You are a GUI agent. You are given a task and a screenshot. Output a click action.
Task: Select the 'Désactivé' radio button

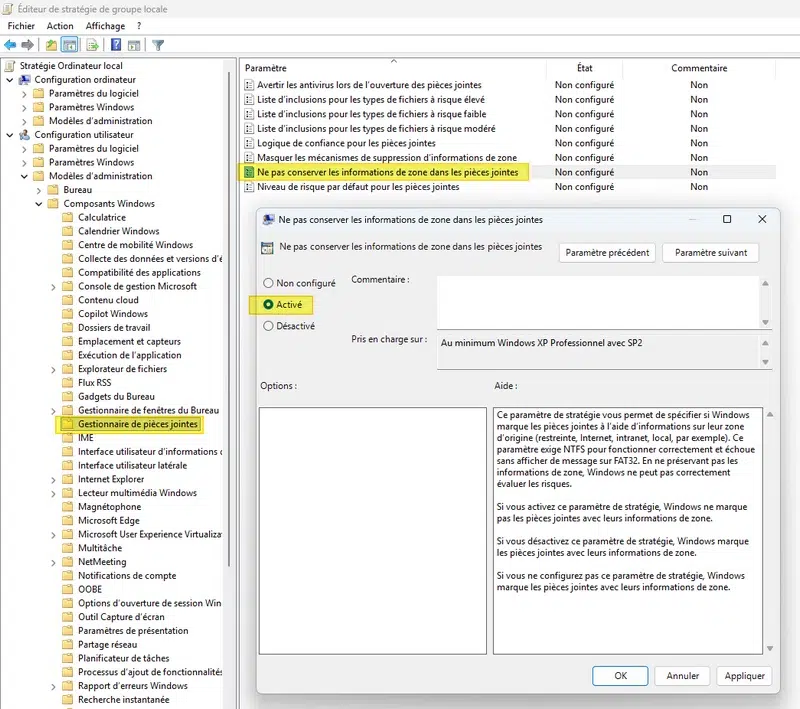pyautogui.click(x=268, y=325)
